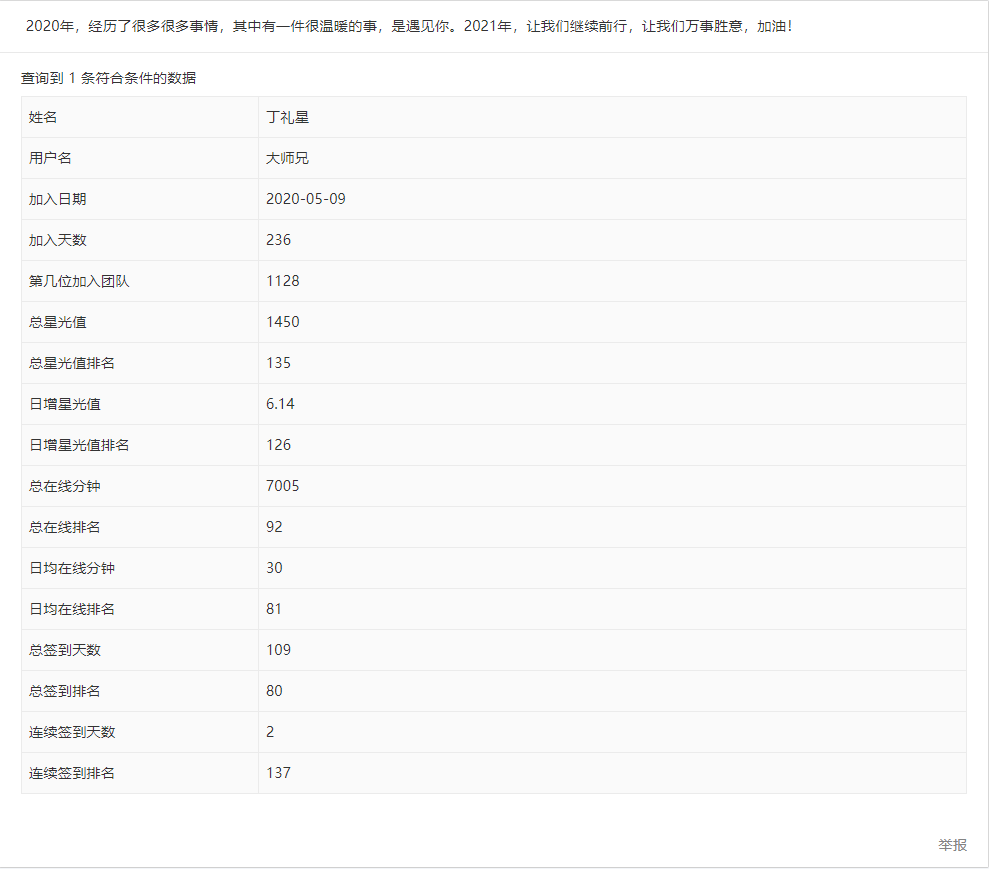
Task: Click the 查询到 1 条符合条件的数据 text
Action: [x=108, y=78]
